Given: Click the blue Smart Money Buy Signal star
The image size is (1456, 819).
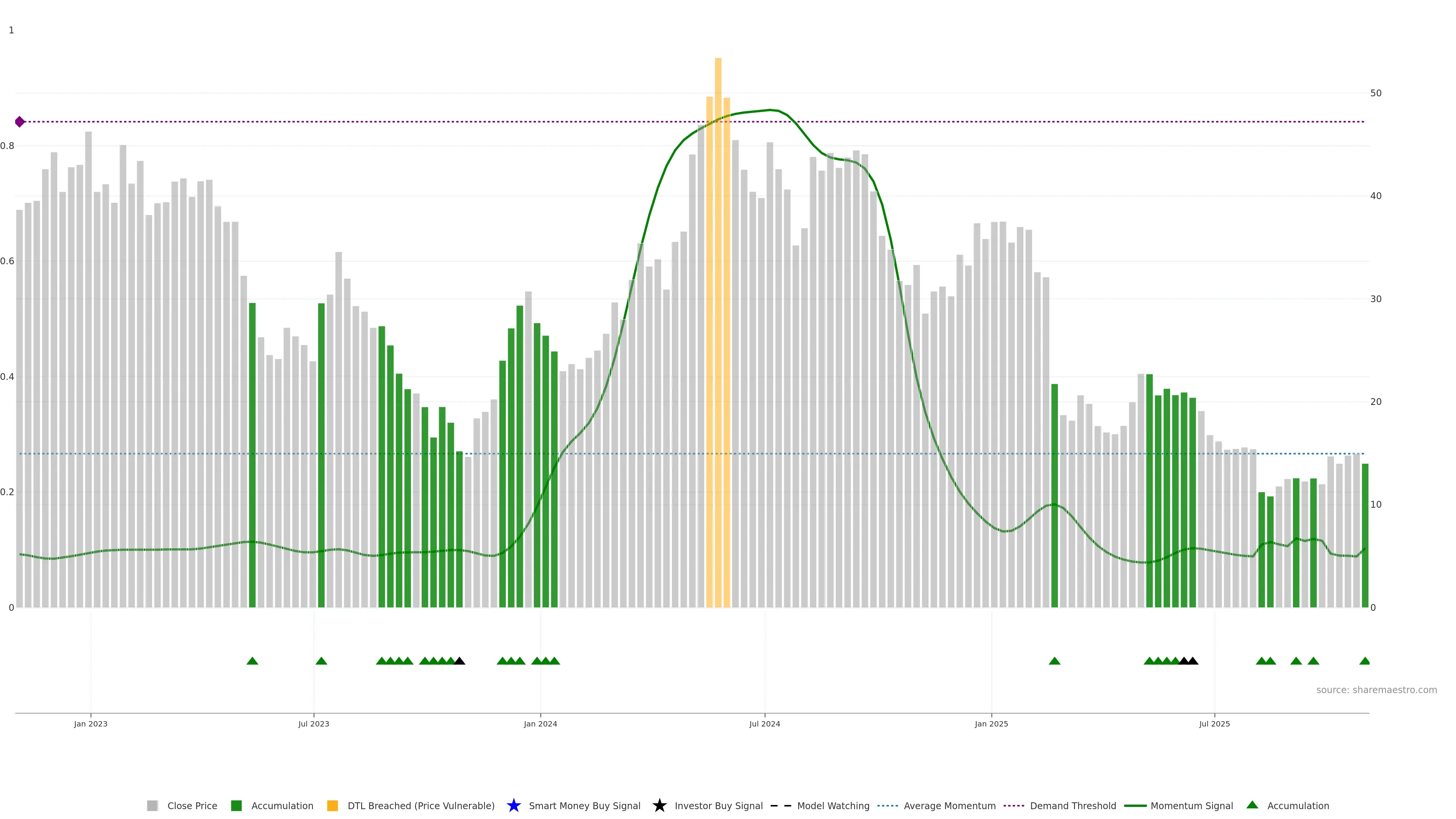Looking at the screenshot, I should 513,805.
